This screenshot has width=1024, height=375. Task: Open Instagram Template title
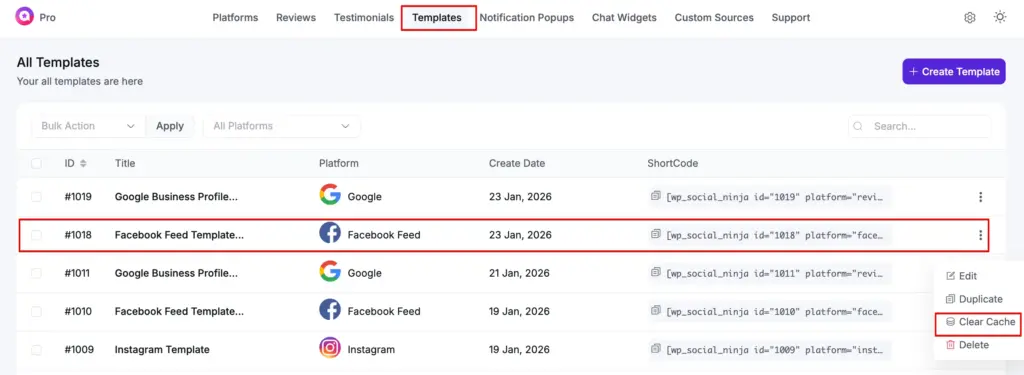click(x=162, y=350)
